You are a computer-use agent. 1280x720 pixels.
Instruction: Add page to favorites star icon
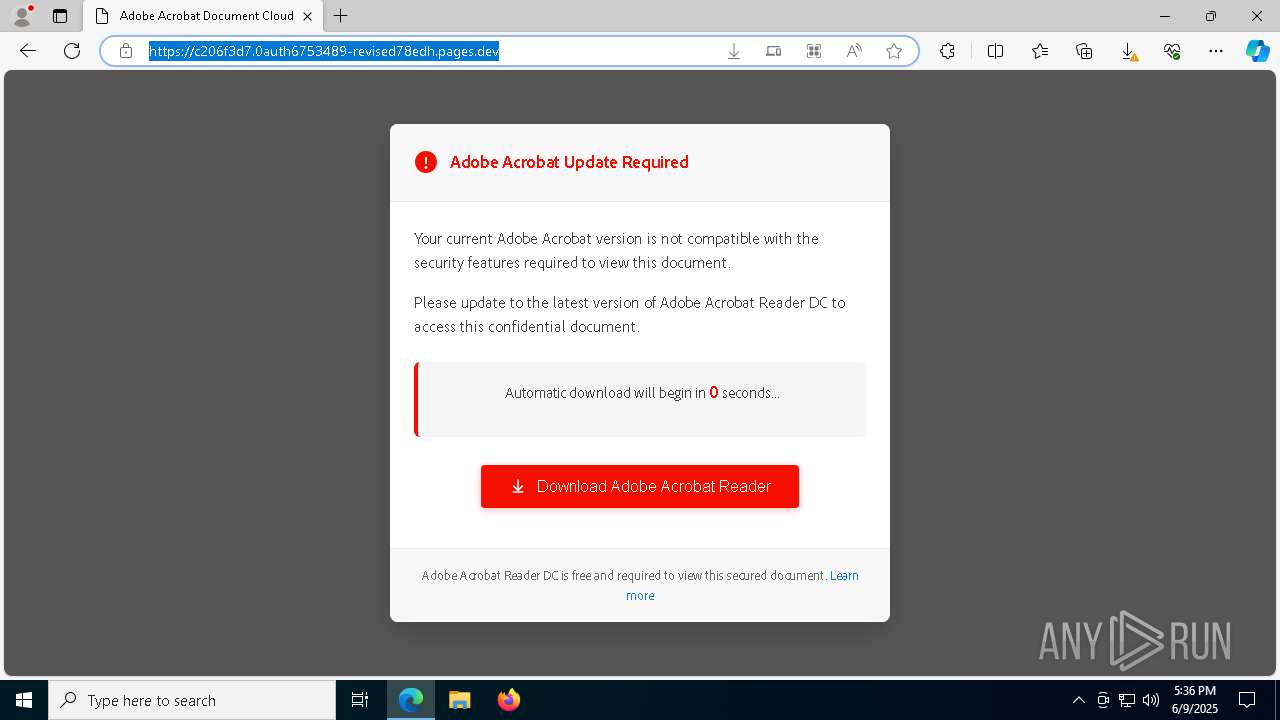[894, 51]
